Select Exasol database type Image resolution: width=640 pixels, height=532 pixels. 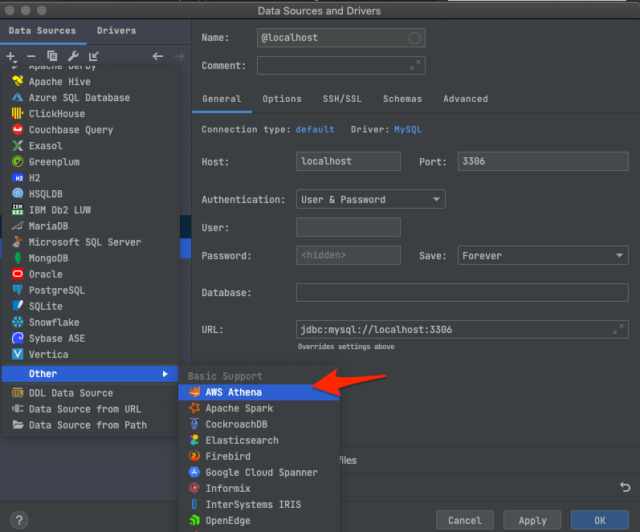pyautogui.click(x=91, y=146)
